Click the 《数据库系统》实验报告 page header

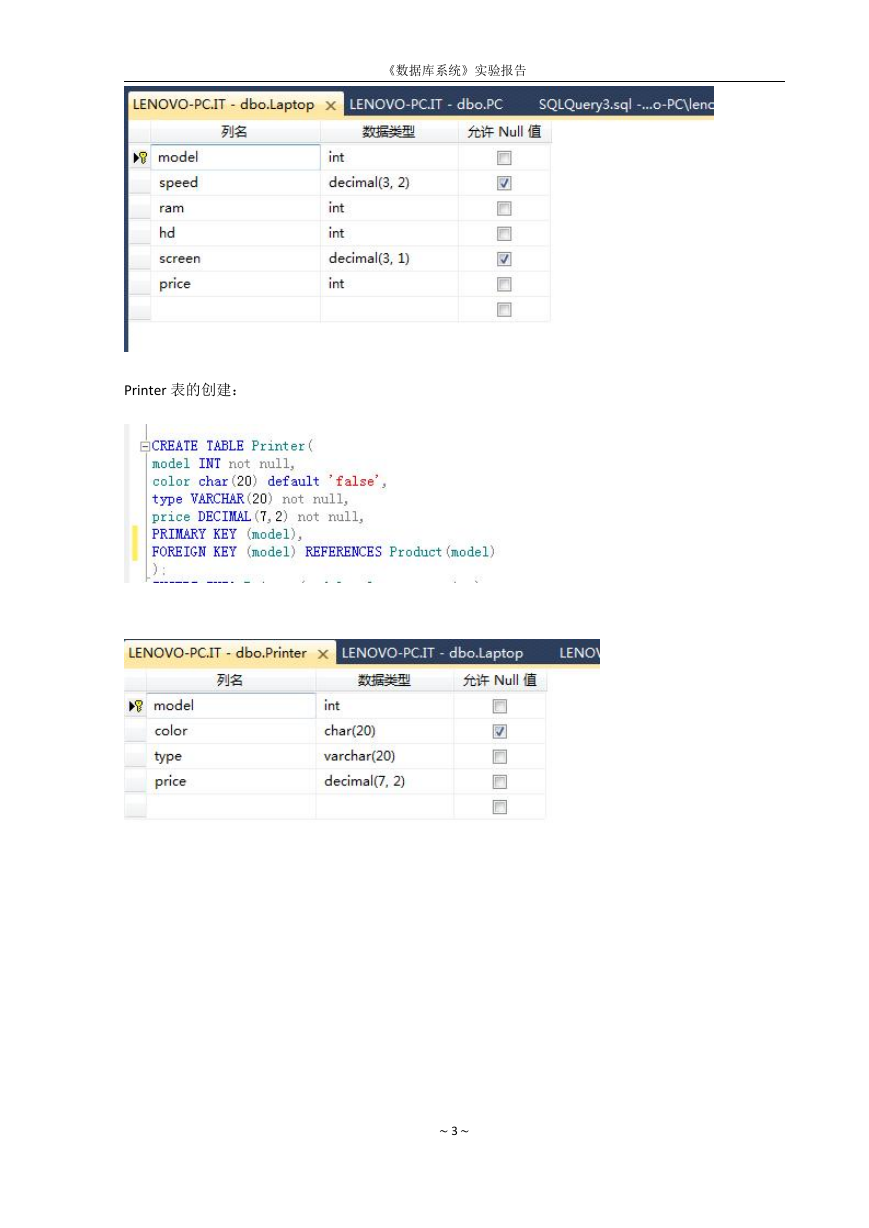tap(455, 71)
